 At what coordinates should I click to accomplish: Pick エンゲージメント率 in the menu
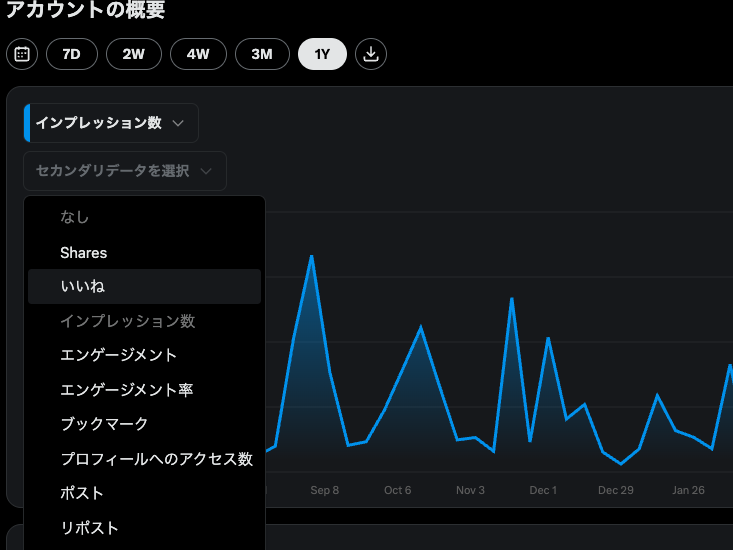click(x=144, y=390)
